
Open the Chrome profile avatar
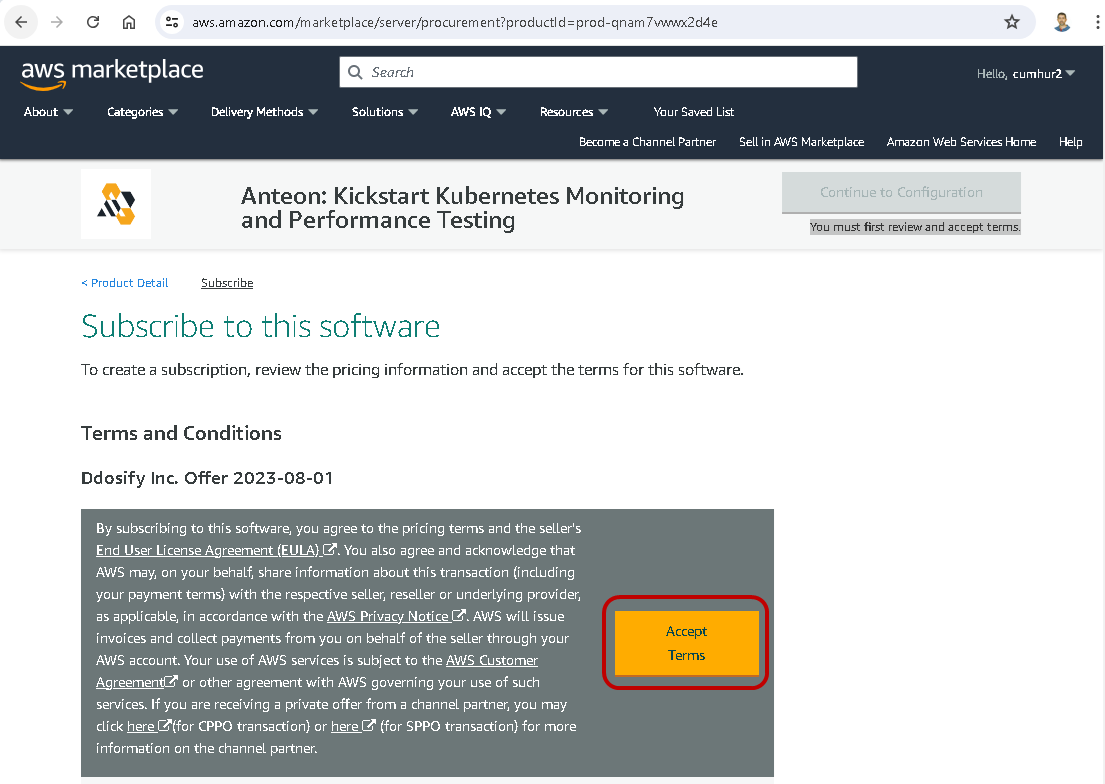1062,22
